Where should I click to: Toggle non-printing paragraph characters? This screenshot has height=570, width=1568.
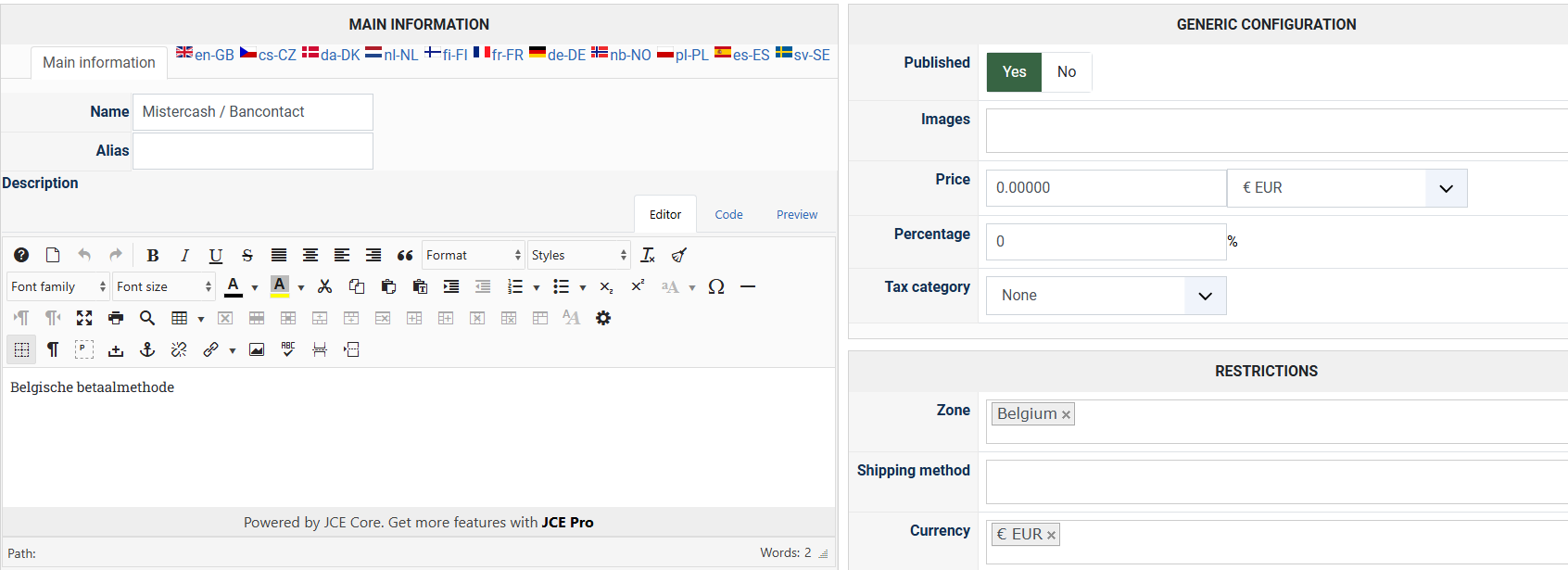tap(53, 349)
